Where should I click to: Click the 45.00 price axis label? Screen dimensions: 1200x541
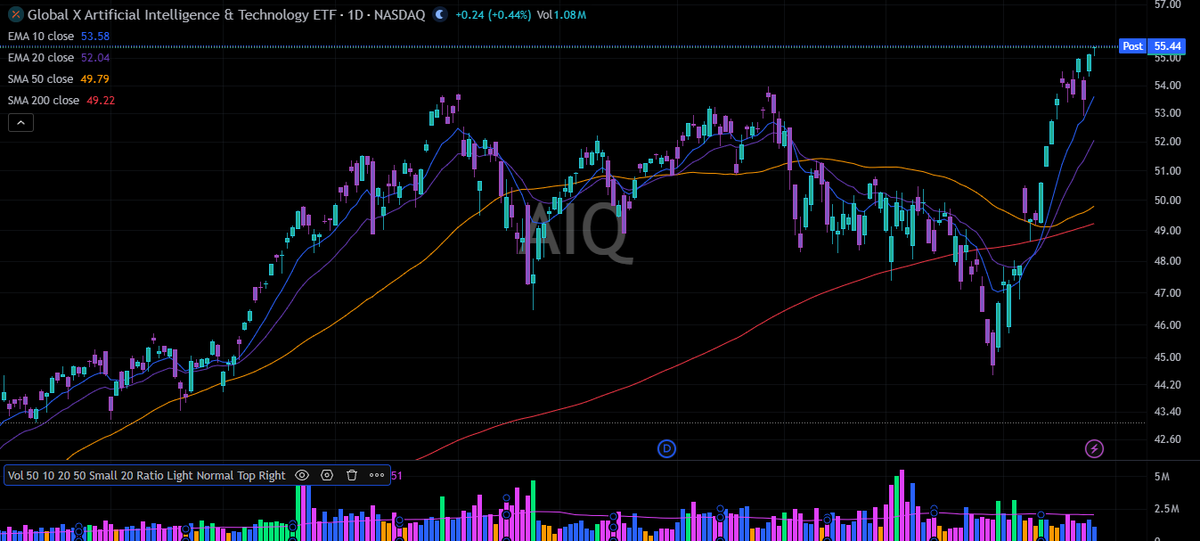click(x=1169, y=357)
